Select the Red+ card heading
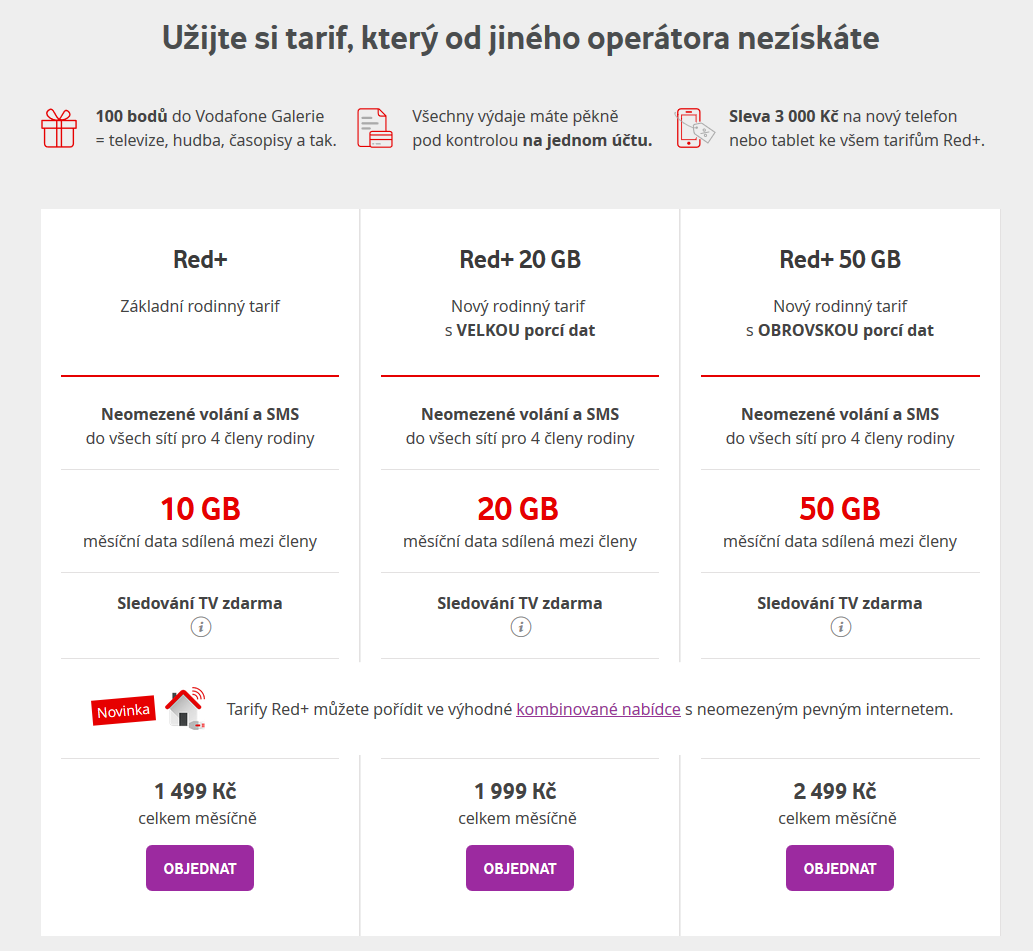This screenshot has height=951, width=1033. pyautogui.click(x=199, y=257)
